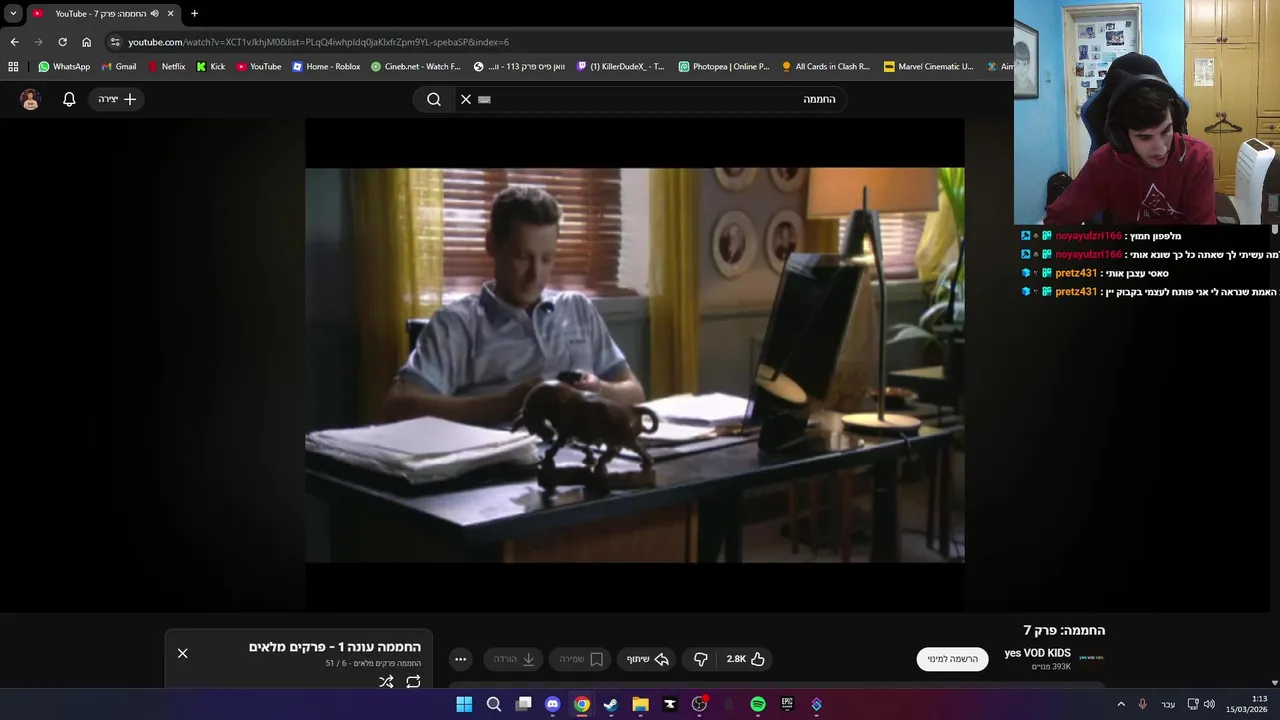Open the YouTube notifications bell
This screenshot has width=1280, height=720.
coord(69,99)
